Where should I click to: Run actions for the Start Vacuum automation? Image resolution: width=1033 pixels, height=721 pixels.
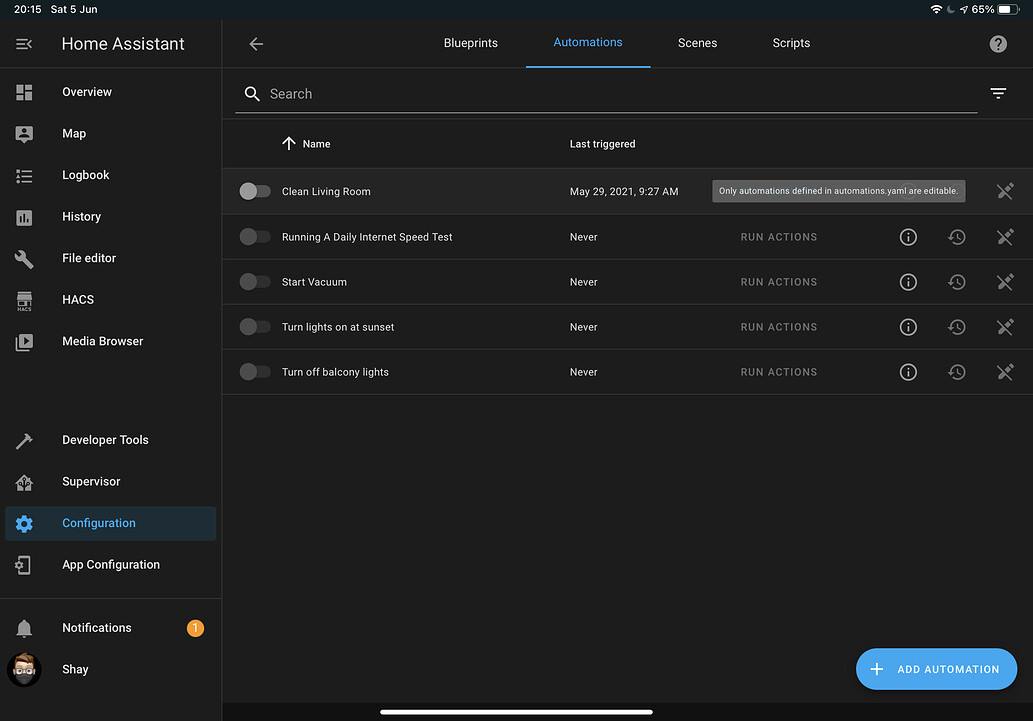click(x=778, y=281)
